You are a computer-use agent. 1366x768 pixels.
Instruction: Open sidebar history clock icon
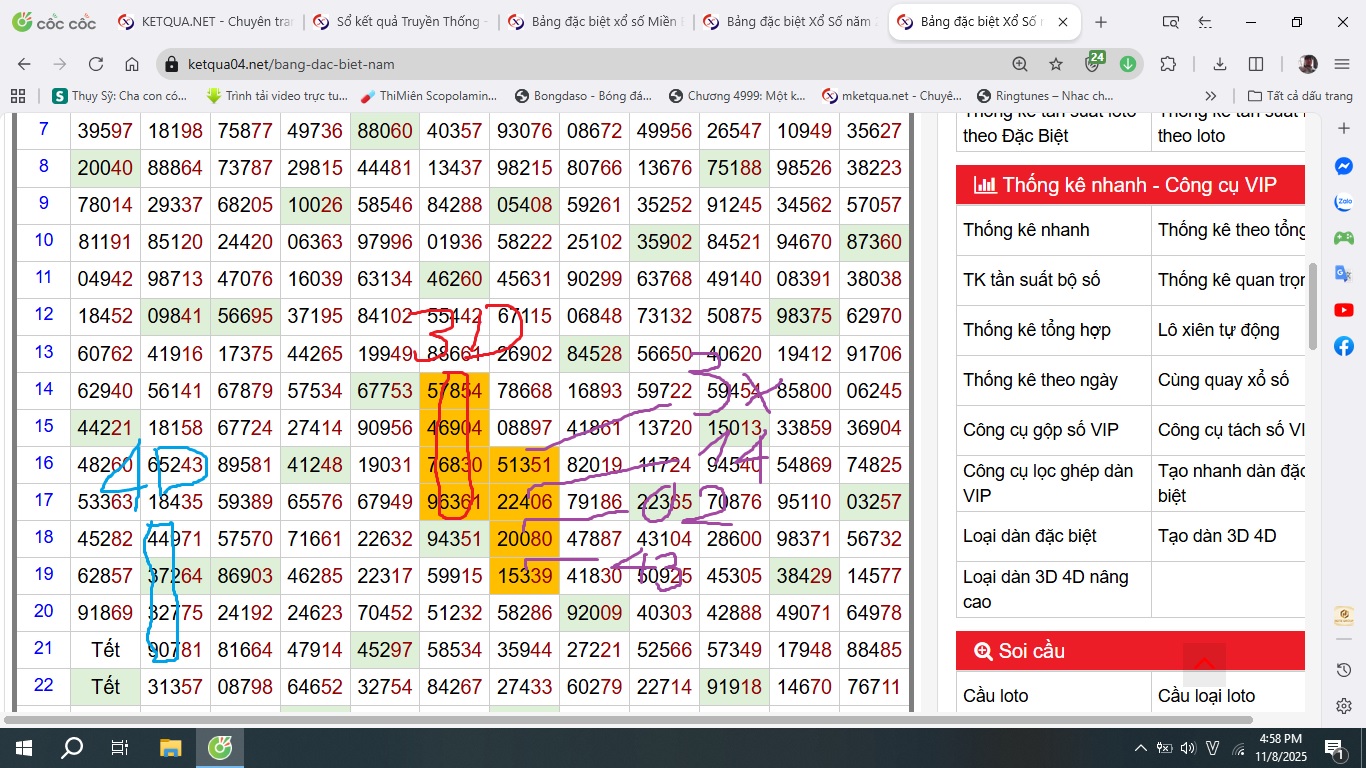[x=1344, y=670]
